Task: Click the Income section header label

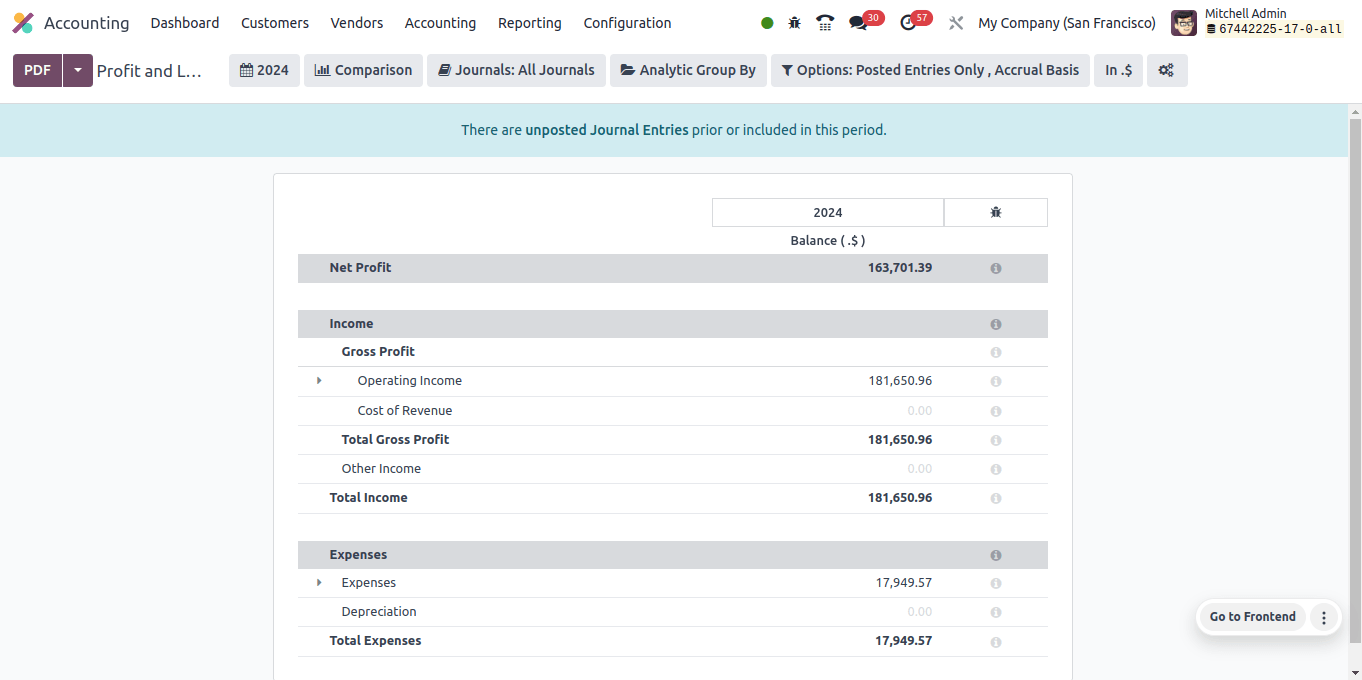Action: 351,324
